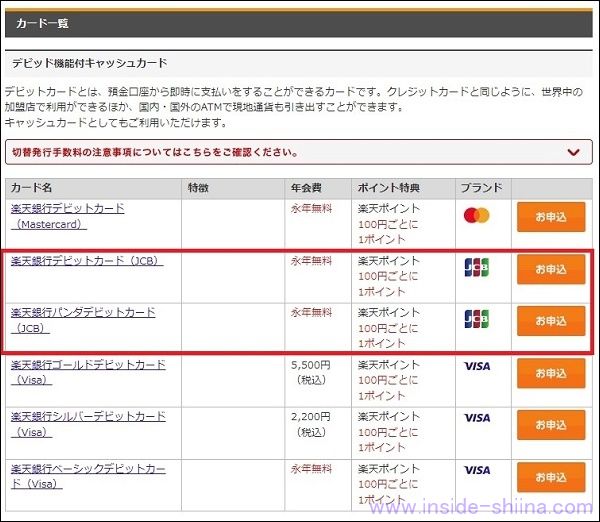Open 楽天銀行パンダデビットカード(JCB) link
600x522 pixels.
coord(83,320)
